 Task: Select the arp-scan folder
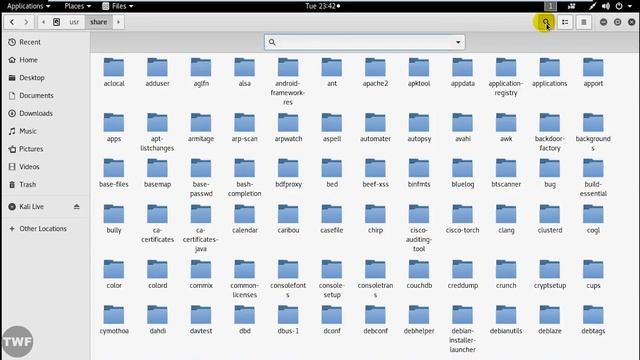pyautogui.click(x=244, y=128)
